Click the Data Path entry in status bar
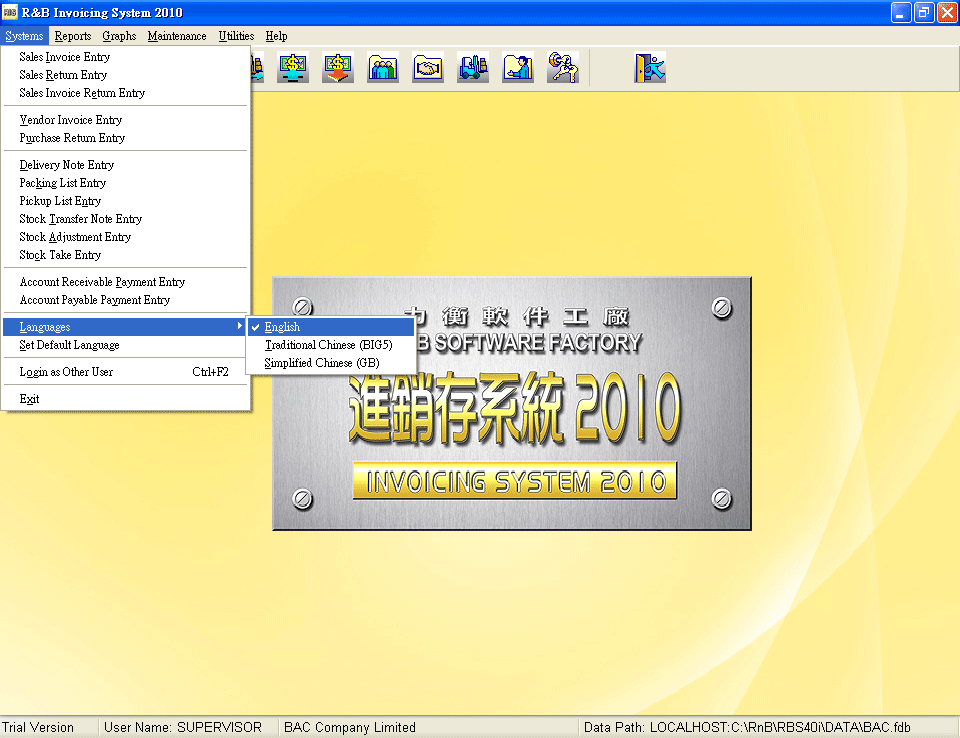Viewport: 960px width, 738px height. point(747,728)
